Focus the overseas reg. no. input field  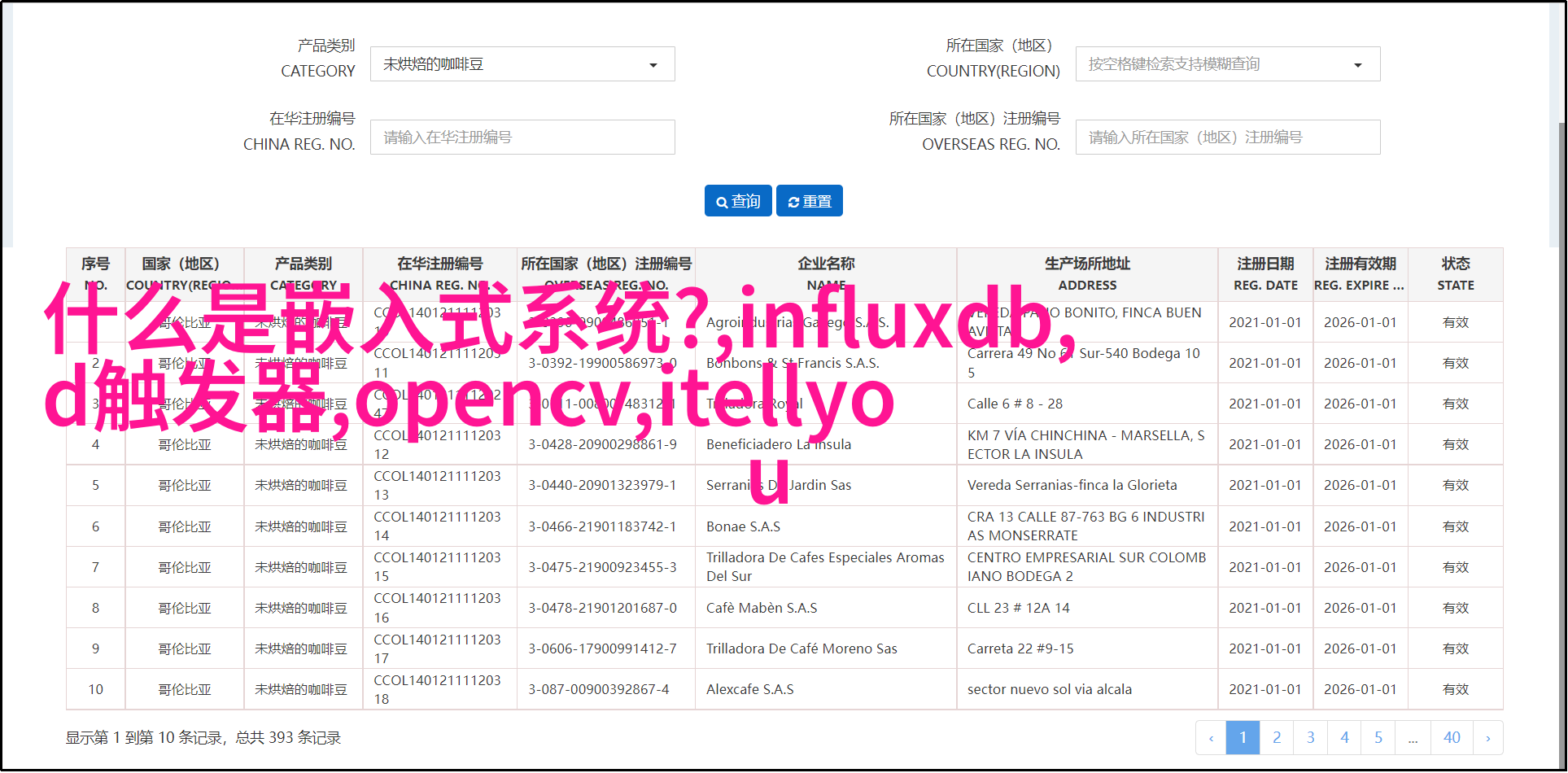1228,138
